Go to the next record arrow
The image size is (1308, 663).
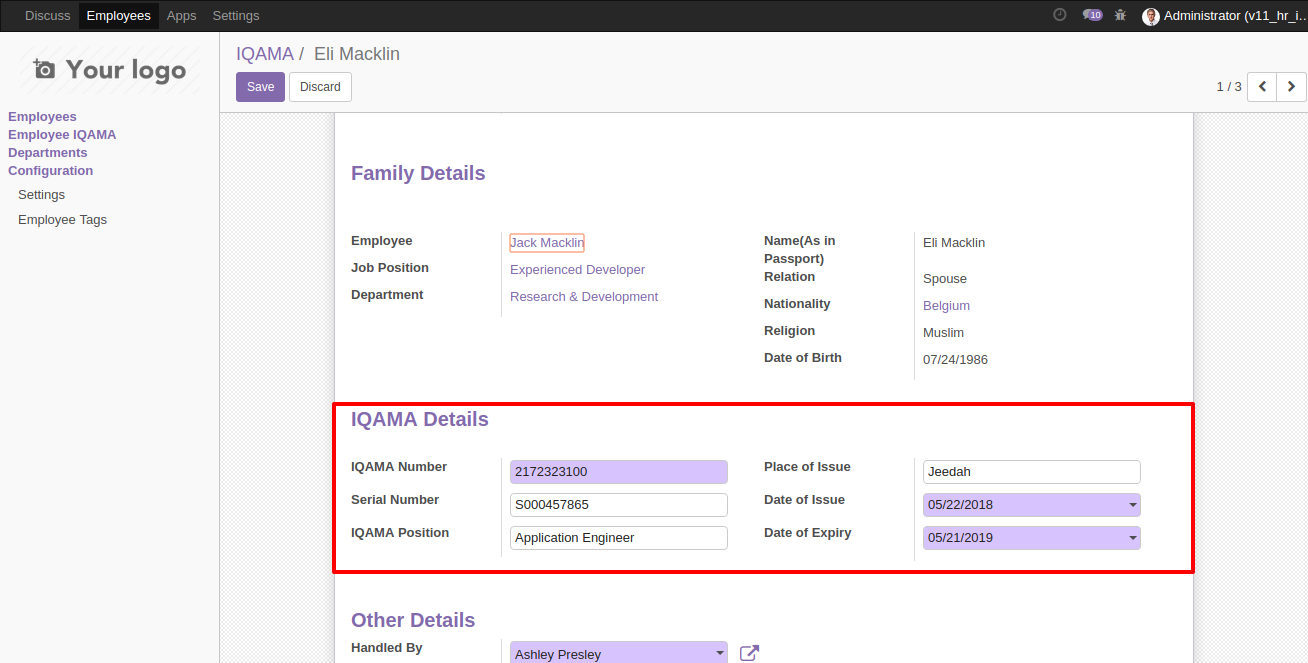(1291, 87)
